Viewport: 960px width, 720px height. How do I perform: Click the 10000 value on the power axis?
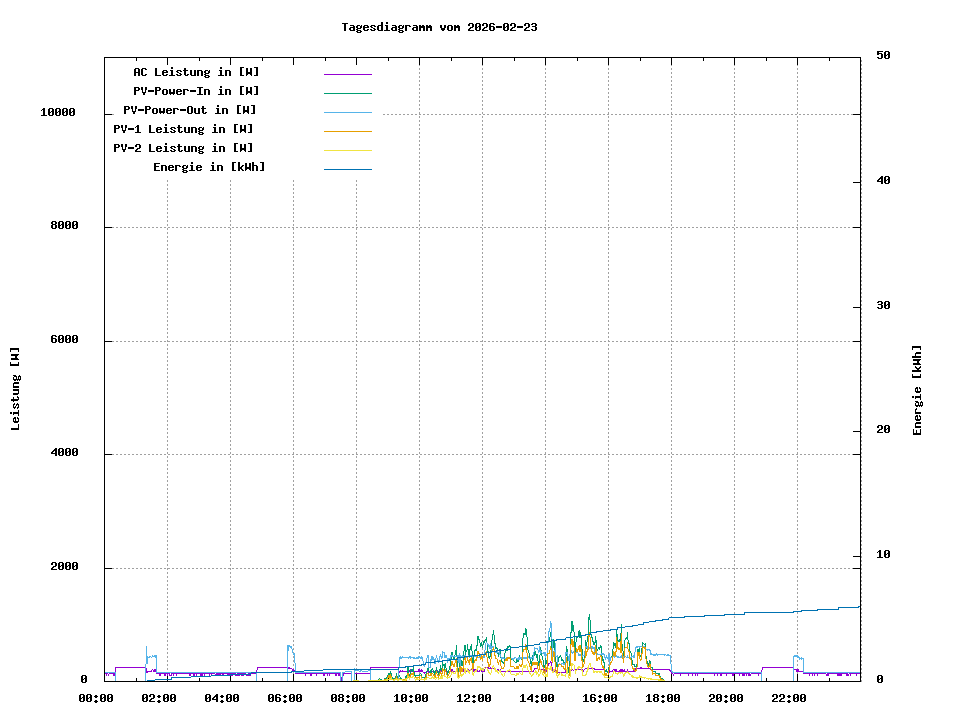pyautogui.click(x=58, y=113)
